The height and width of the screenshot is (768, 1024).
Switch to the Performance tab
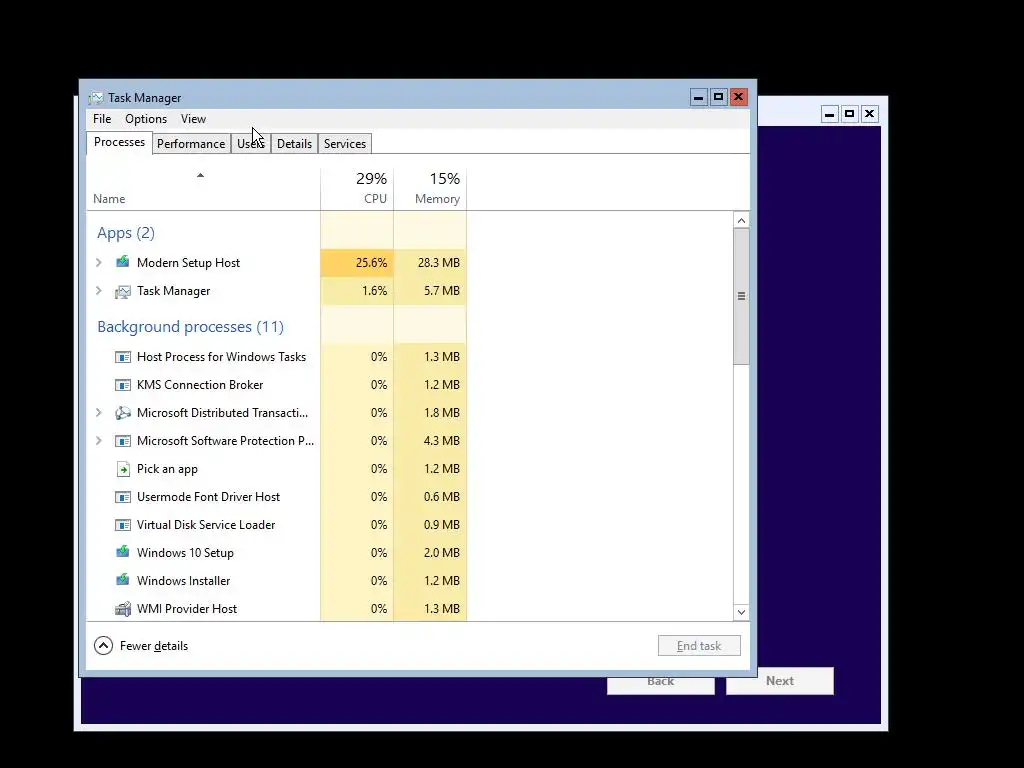[x=191, y=144]
